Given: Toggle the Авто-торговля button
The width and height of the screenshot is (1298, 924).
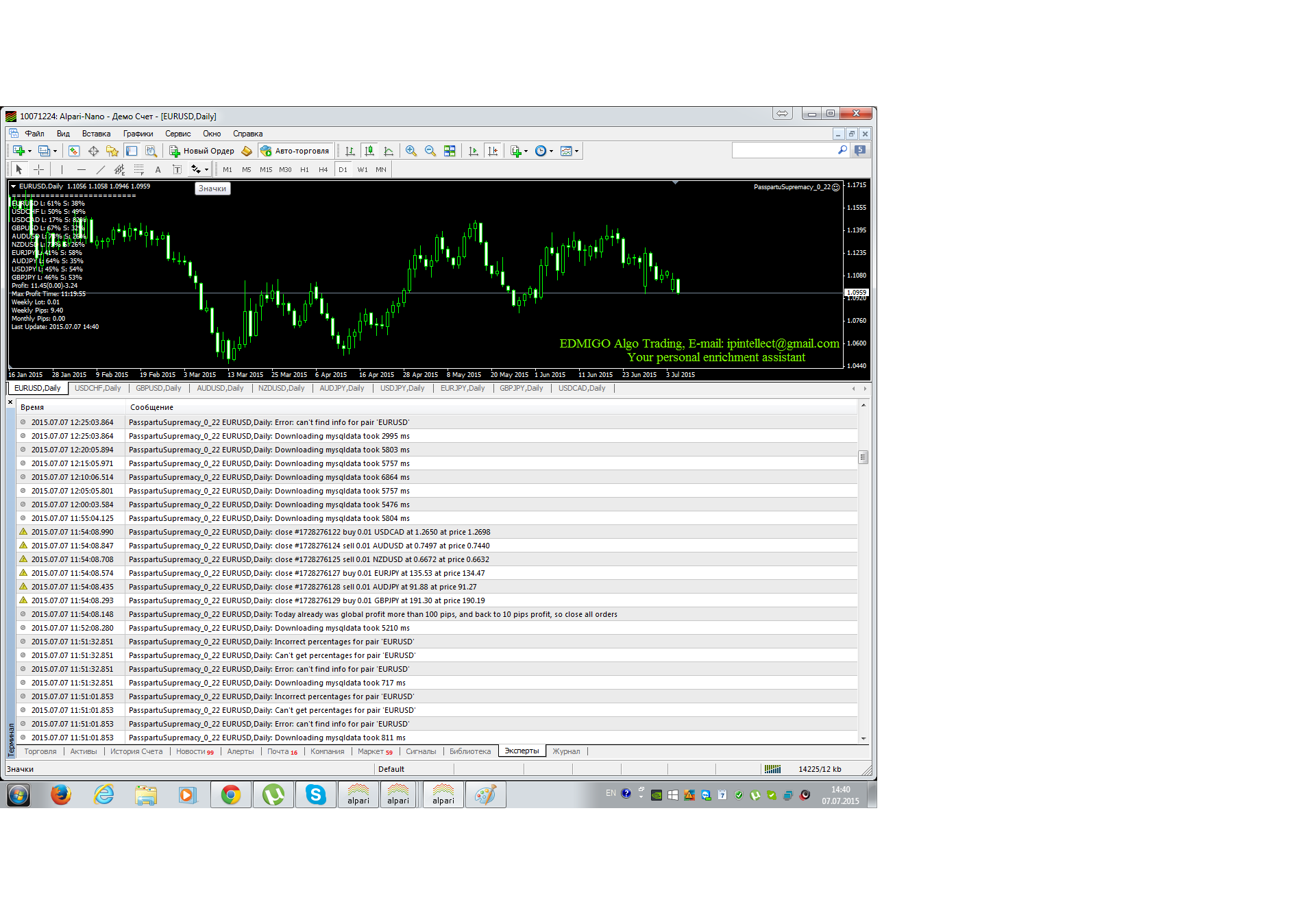Looking at the screenshot, I should point(295,151).
